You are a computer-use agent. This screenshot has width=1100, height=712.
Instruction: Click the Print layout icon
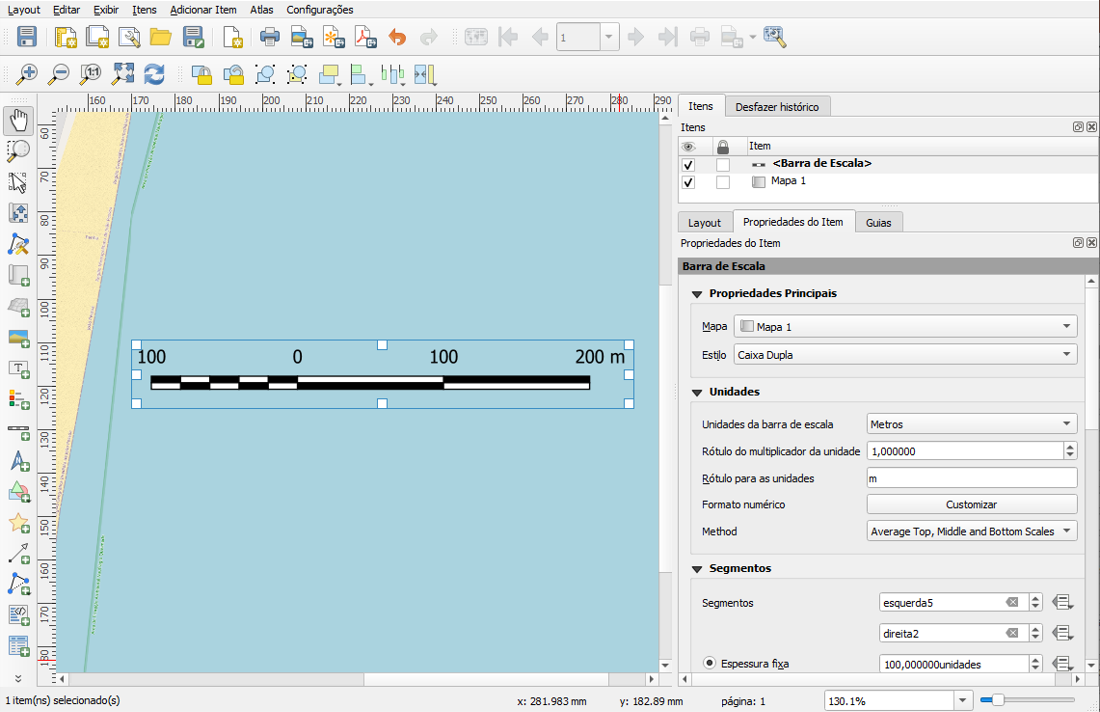(269, 38)
